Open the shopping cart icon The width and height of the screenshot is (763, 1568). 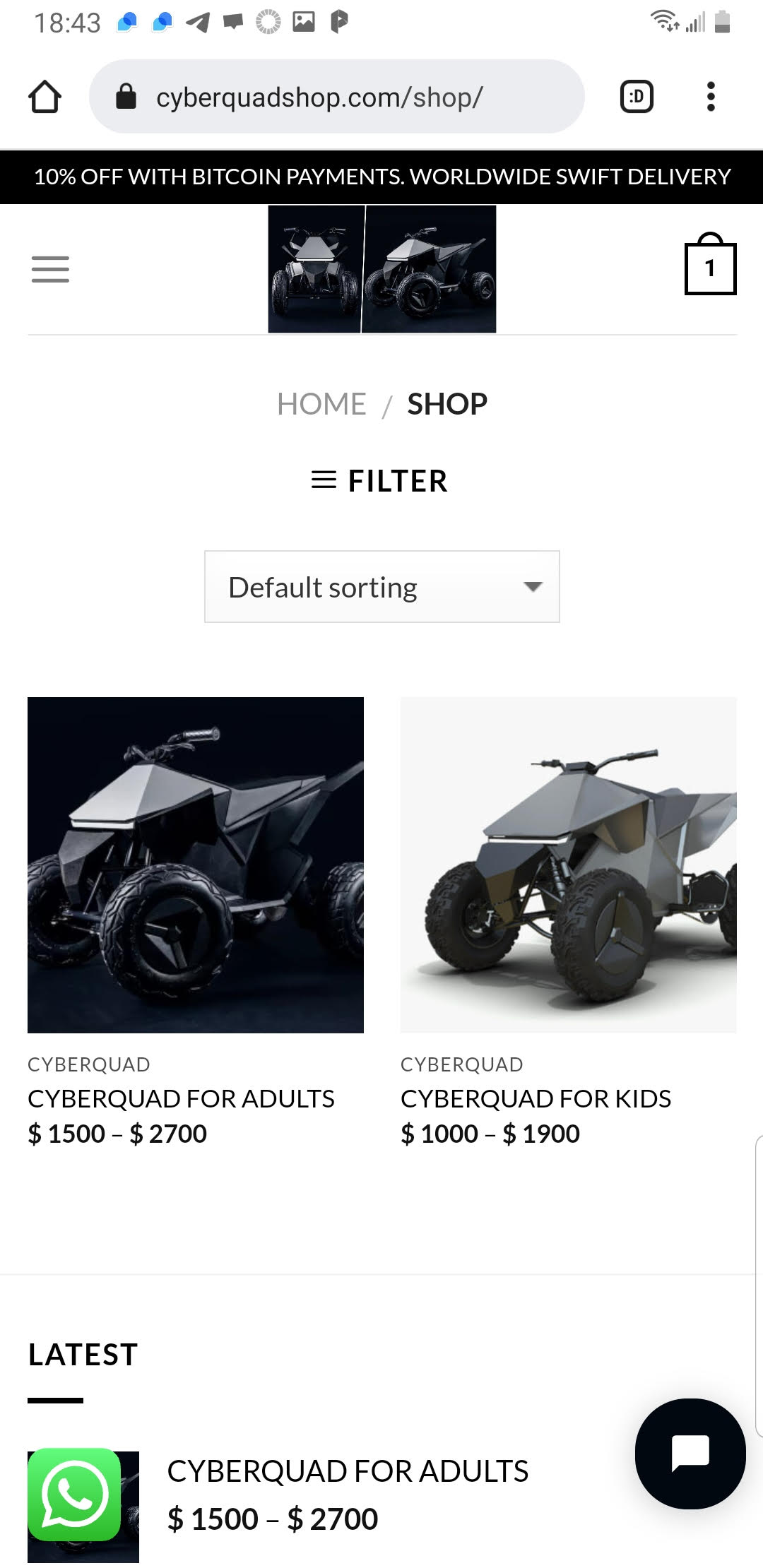710,266
